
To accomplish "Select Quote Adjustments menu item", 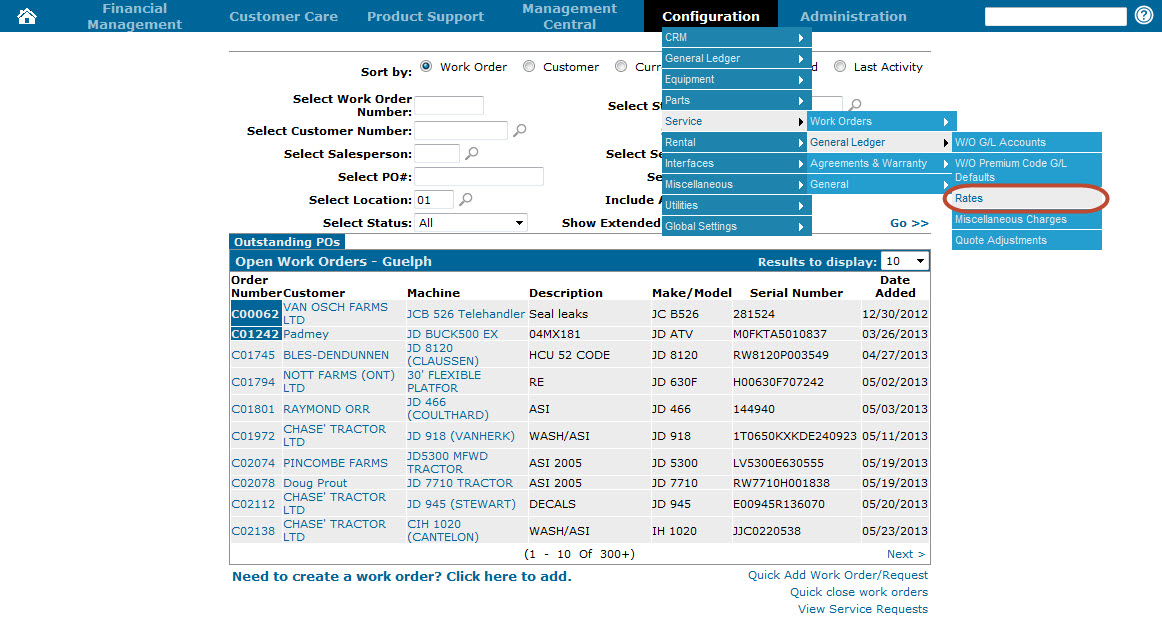I will pos(1026,240).
